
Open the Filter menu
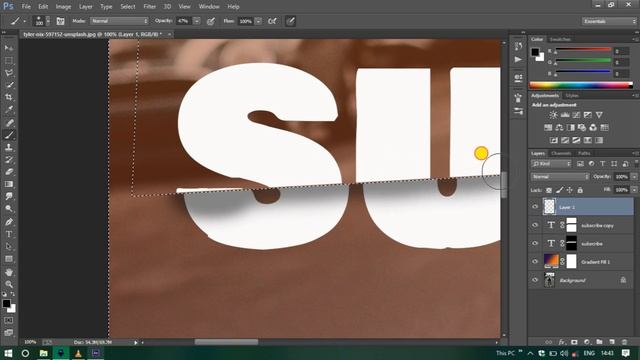click(149, 7)
